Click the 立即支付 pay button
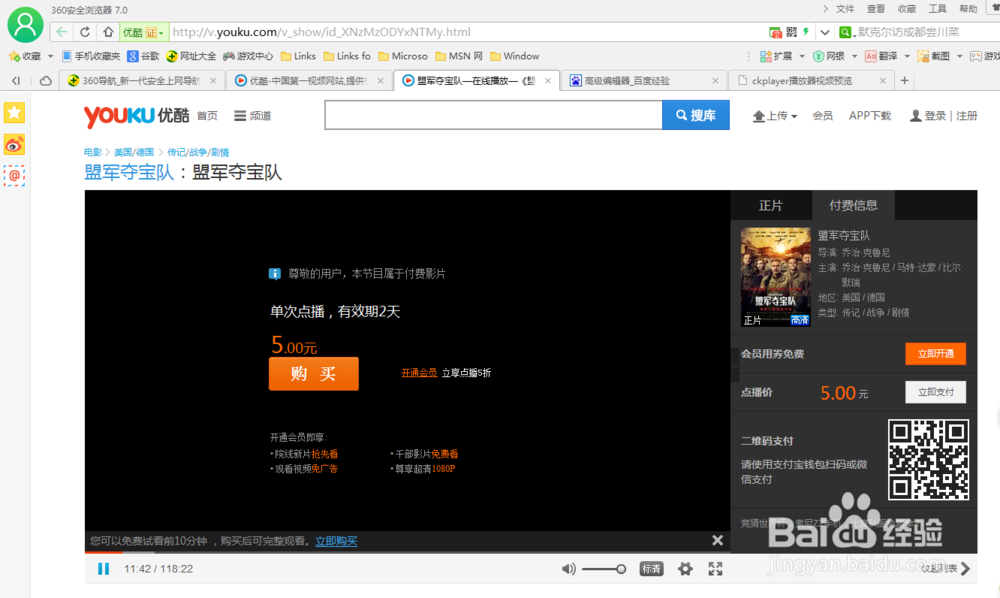Viewport: 1000px width, 598px height. pos(936,392)
